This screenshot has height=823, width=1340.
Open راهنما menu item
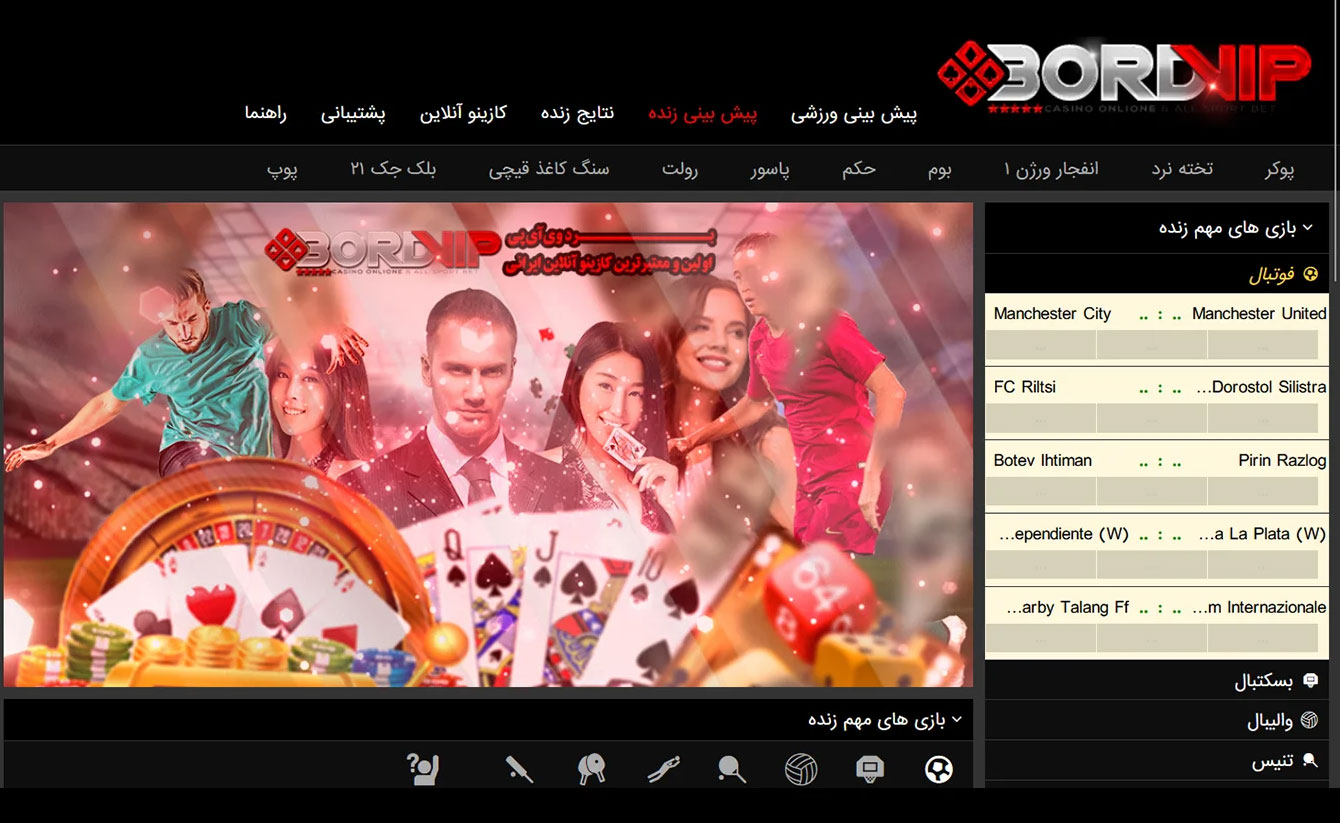click(x=266, y=113)
